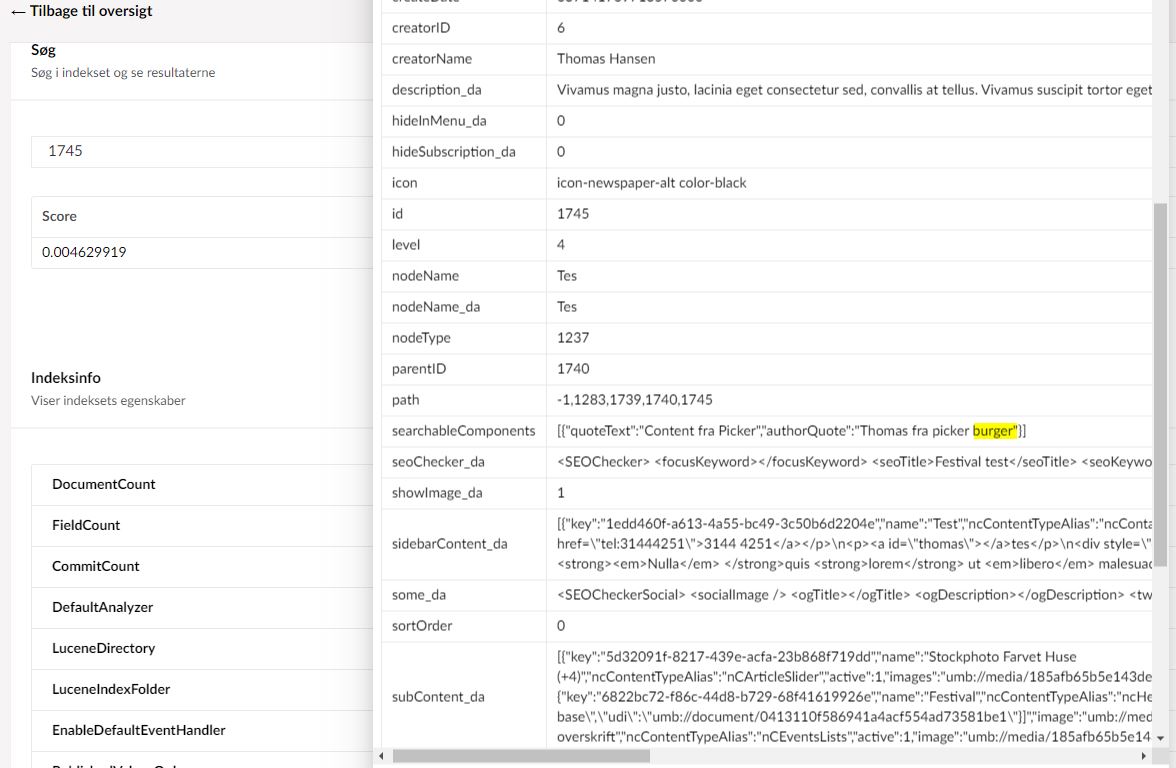Click the DocumentCount row in Indeksinfo
1176x768 pixels.
pyautogui.click(x=104, y=484)
